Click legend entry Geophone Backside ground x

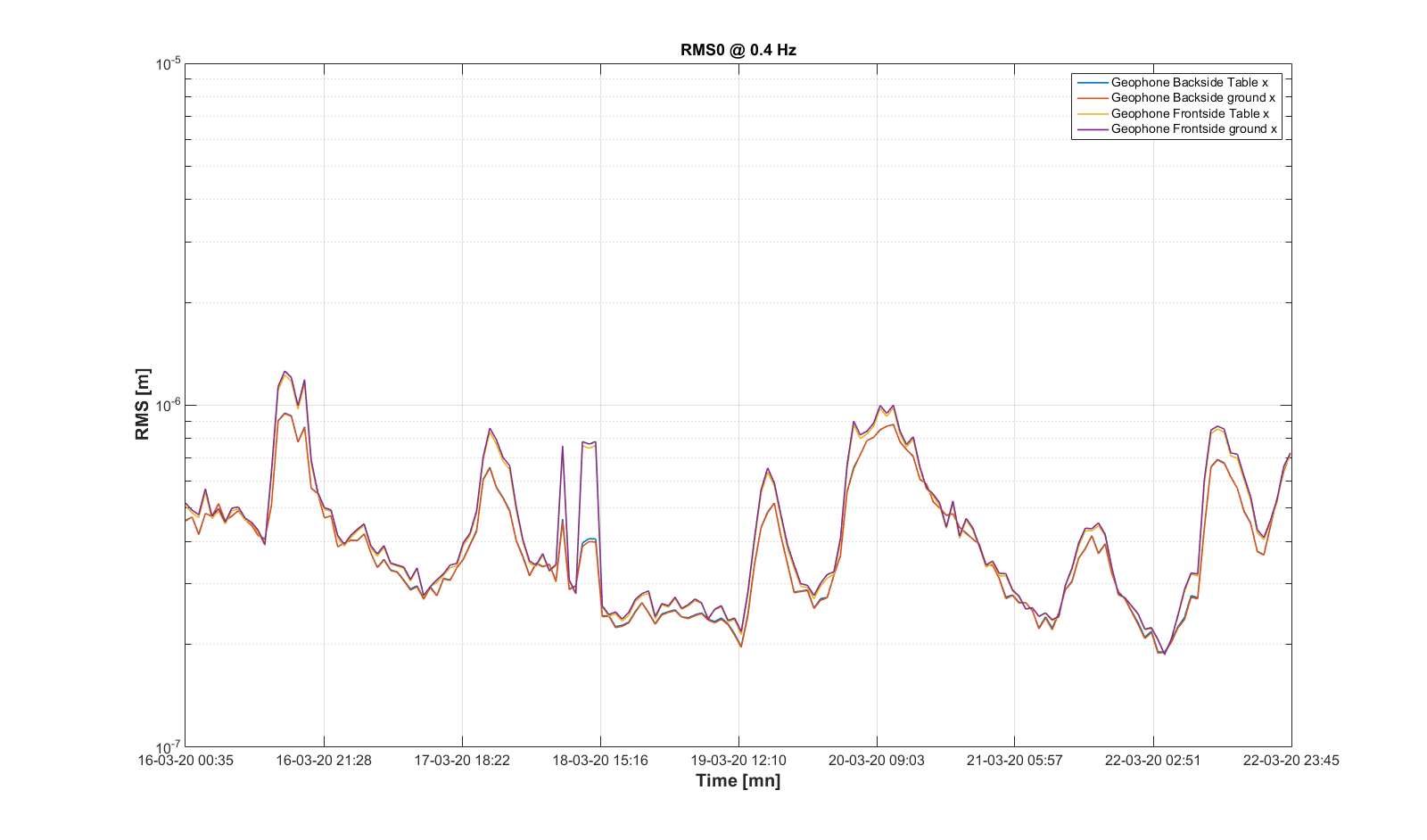click(x=1192, y=98)
